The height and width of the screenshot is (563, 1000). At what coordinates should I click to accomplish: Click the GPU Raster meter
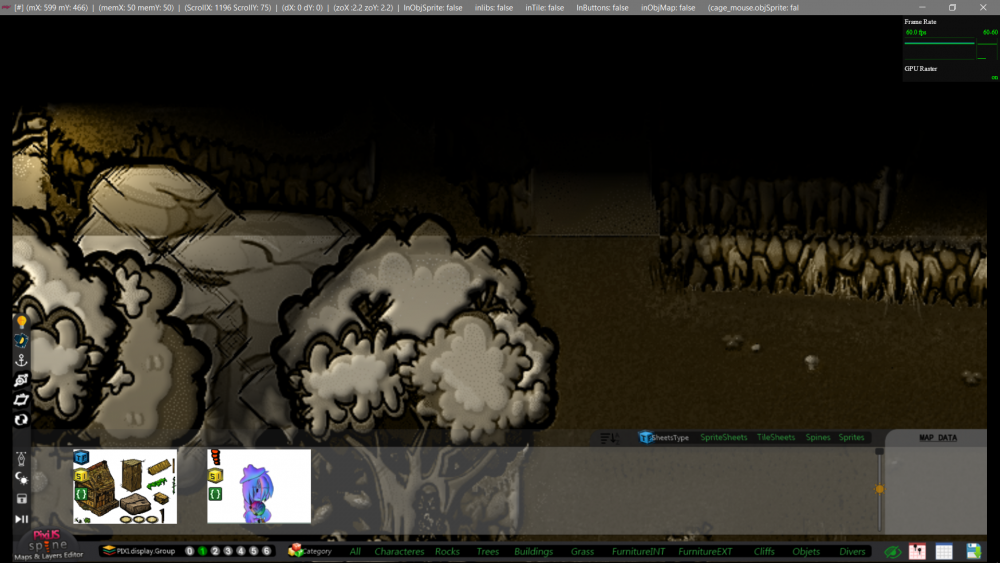coord(950,72)
